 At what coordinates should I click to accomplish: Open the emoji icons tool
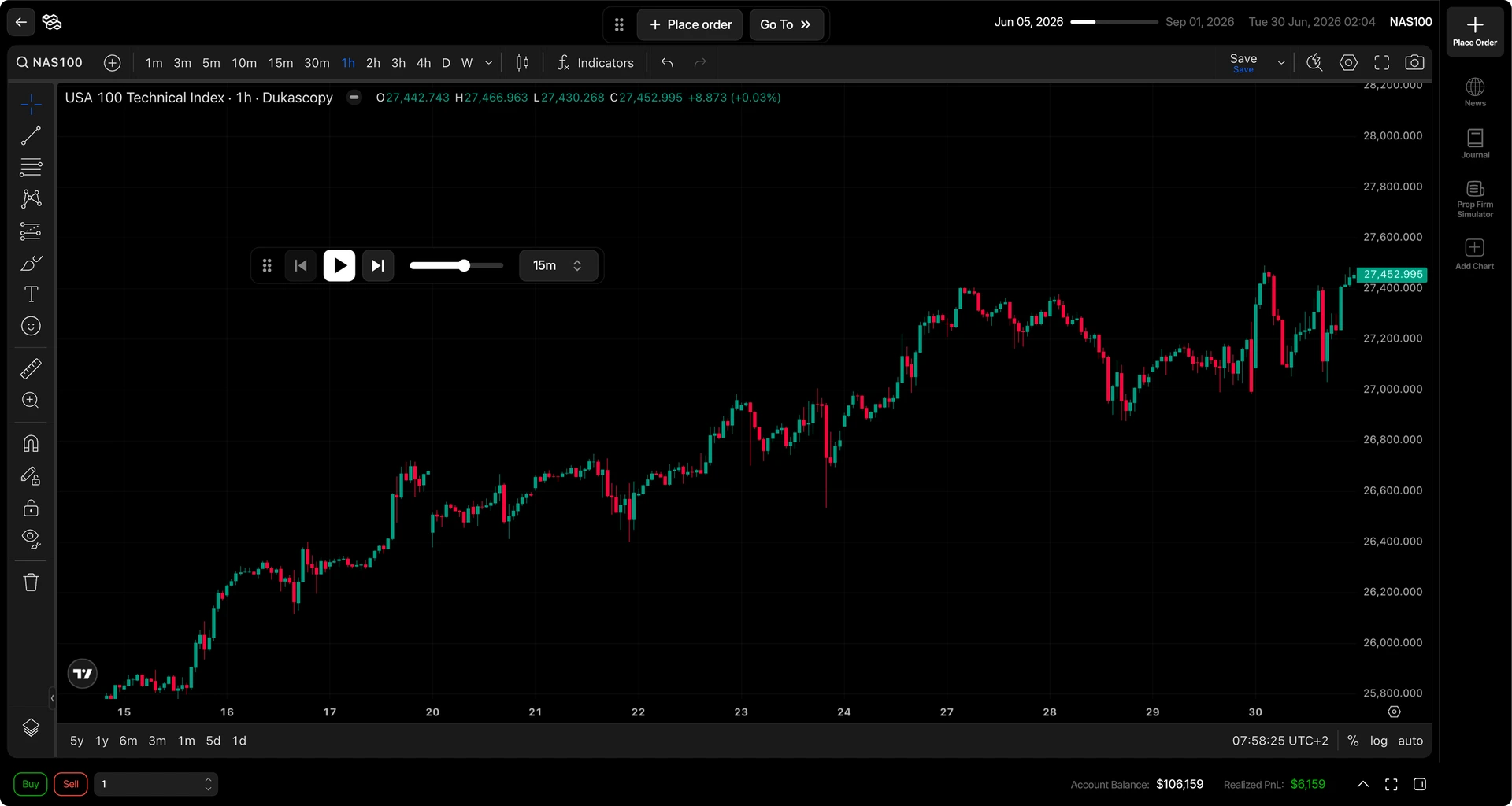(x=31, y=326)
